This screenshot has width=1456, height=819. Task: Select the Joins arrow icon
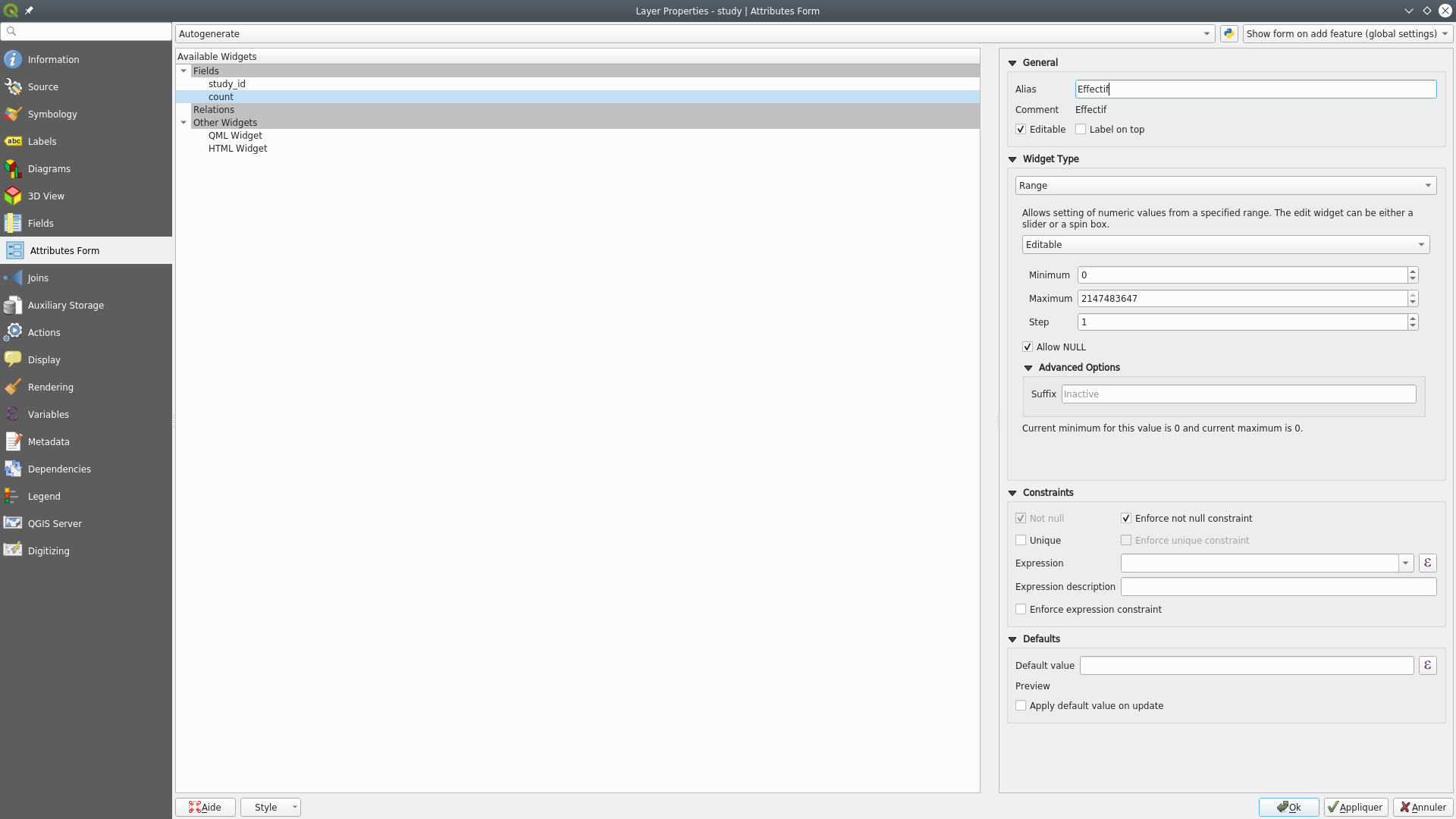tap(13, 278)
